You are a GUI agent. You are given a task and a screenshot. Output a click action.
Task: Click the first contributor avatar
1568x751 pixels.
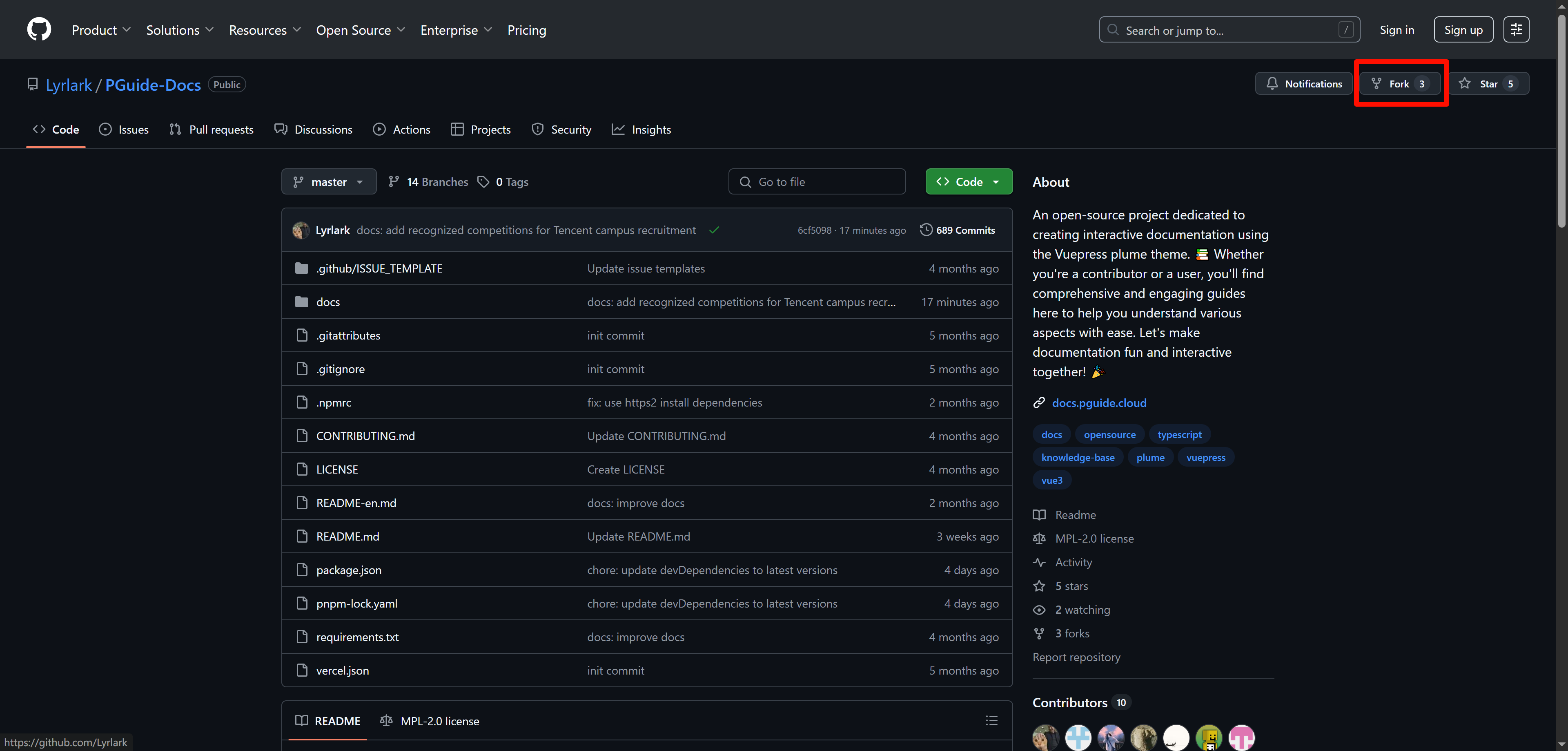pos(1046,738)
